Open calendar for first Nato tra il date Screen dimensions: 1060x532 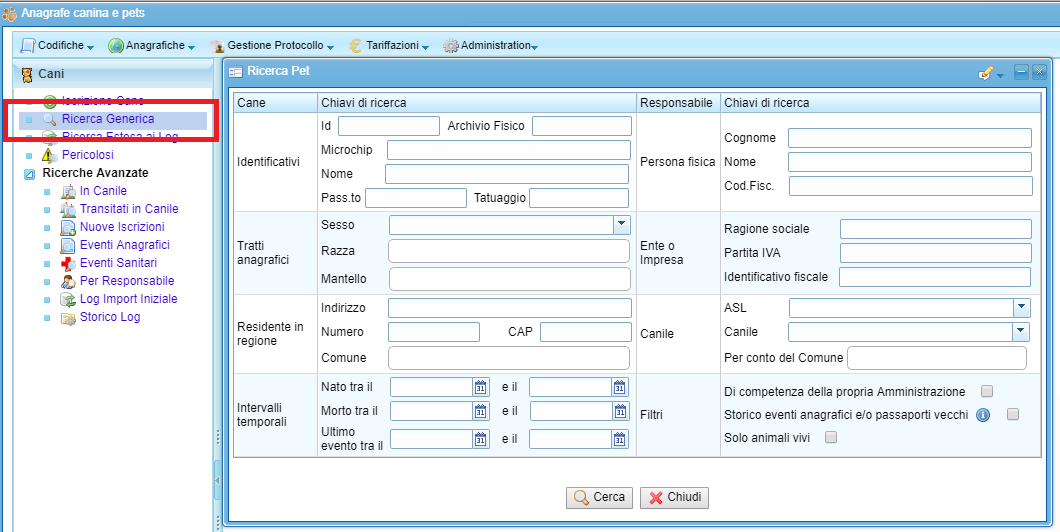(x=481, y=388)
